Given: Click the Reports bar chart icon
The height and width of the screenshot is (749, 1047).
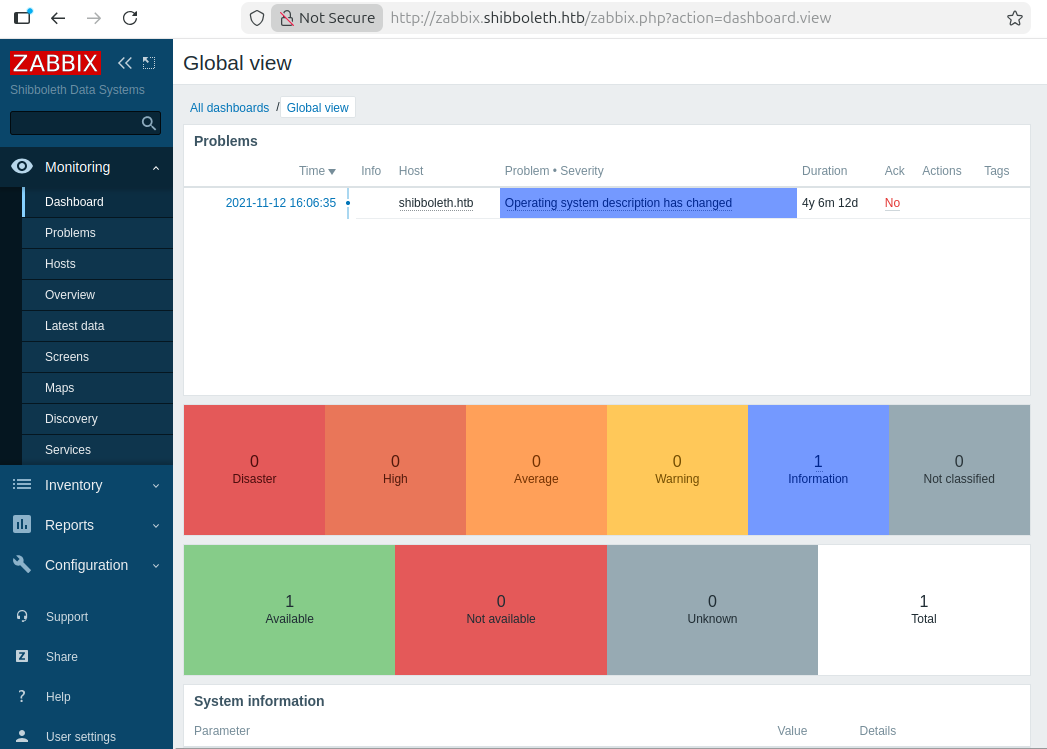Looking at the screenshot, I should 22,524.
